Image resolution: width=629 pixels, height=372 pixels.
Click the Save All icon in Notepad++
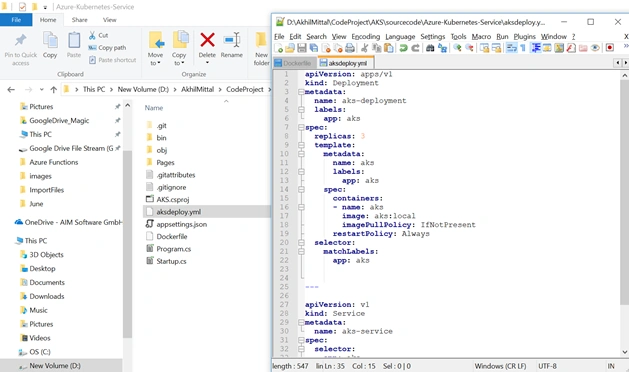314,48
